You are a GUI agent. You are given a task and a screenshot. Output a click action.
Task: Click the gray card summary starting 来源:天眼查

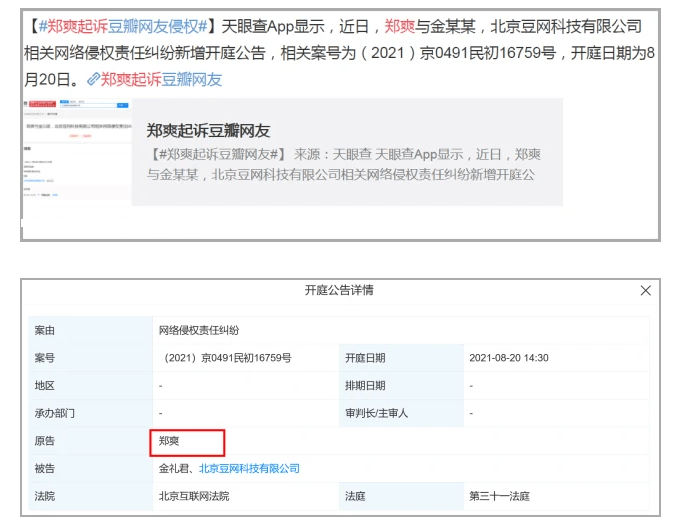click(x=344, y=165)
